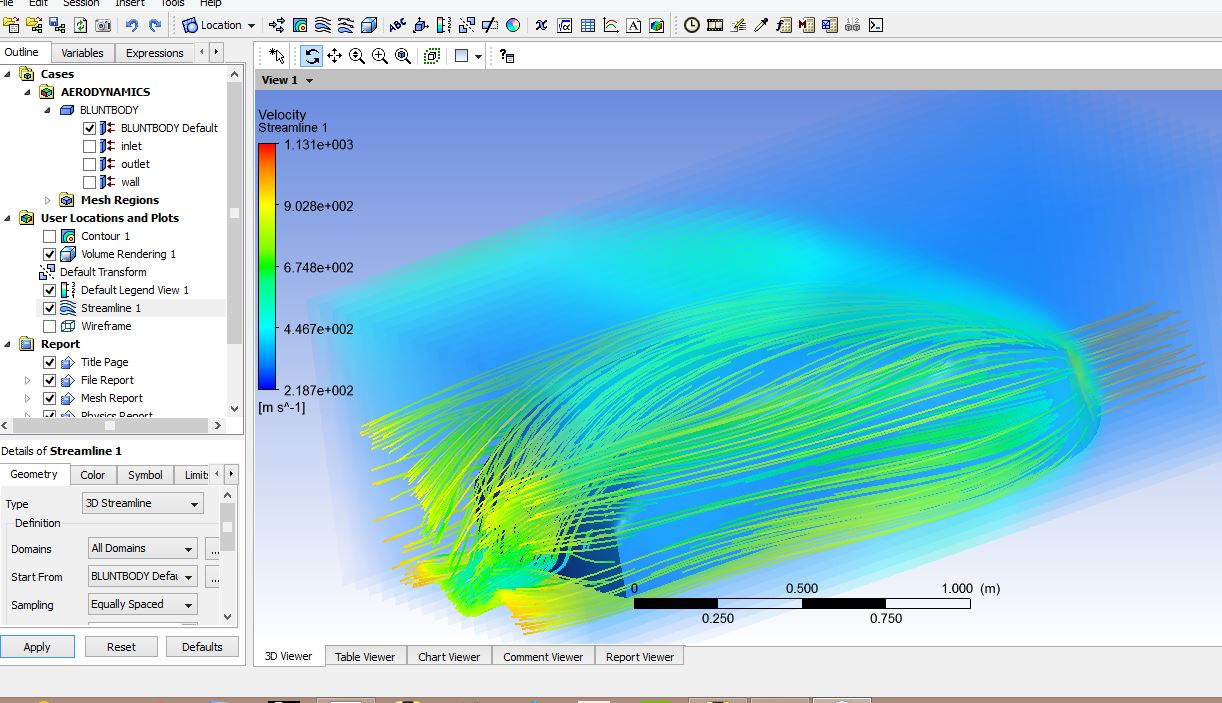Open the Function Calculator icon

point(784,25)
